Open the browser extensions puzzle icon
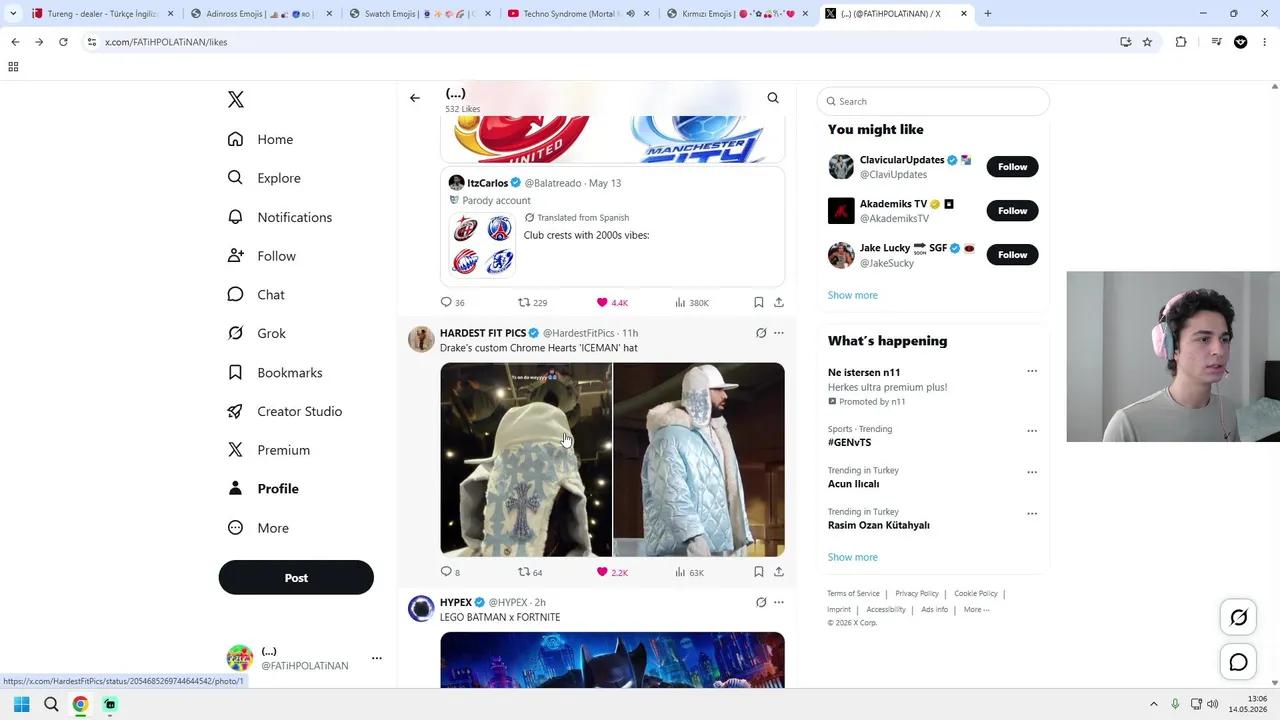 [x=1181, y=42]
